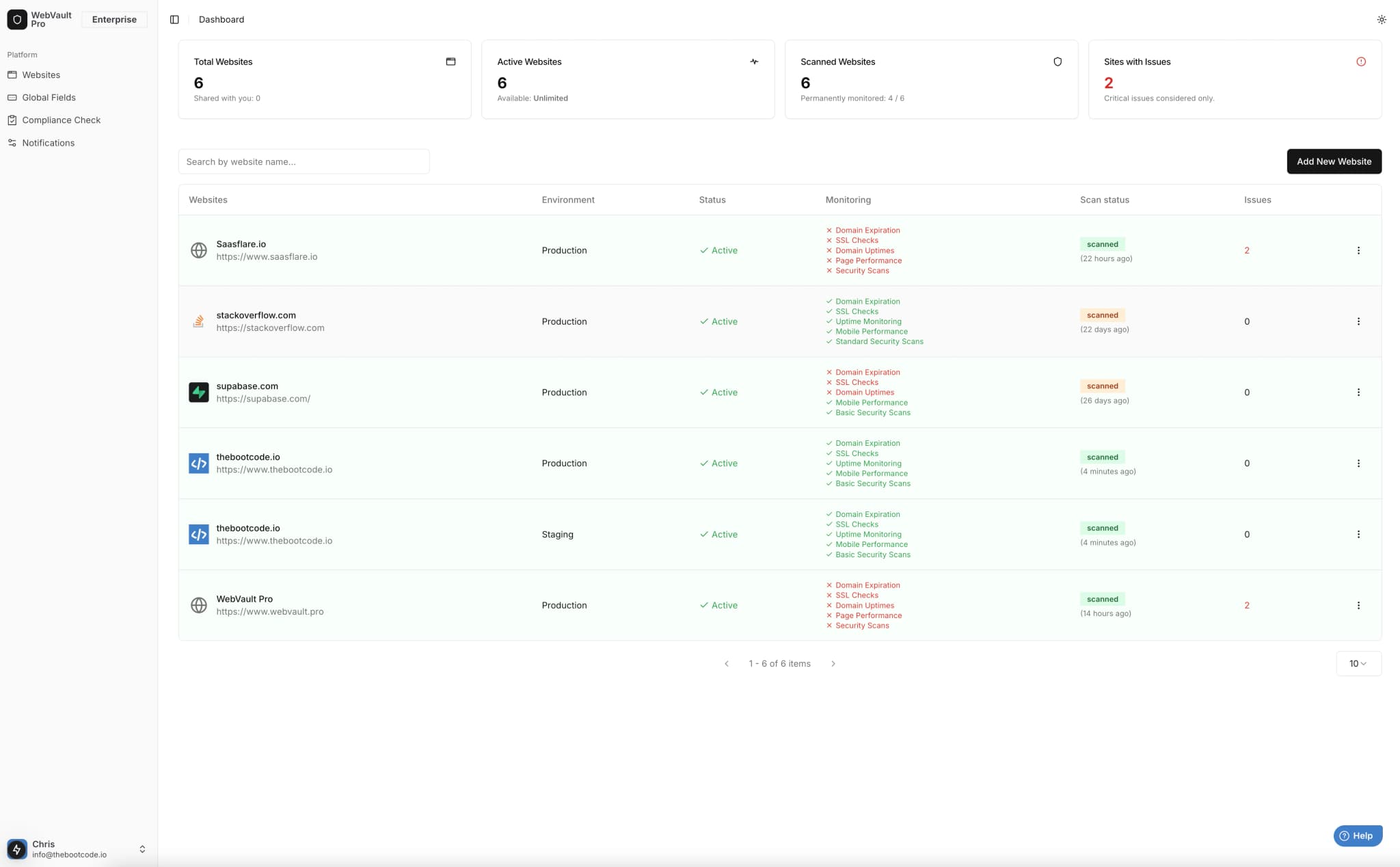Click the supabase.com website name
The image size is (1400, 867).
[x=247, y=386]
